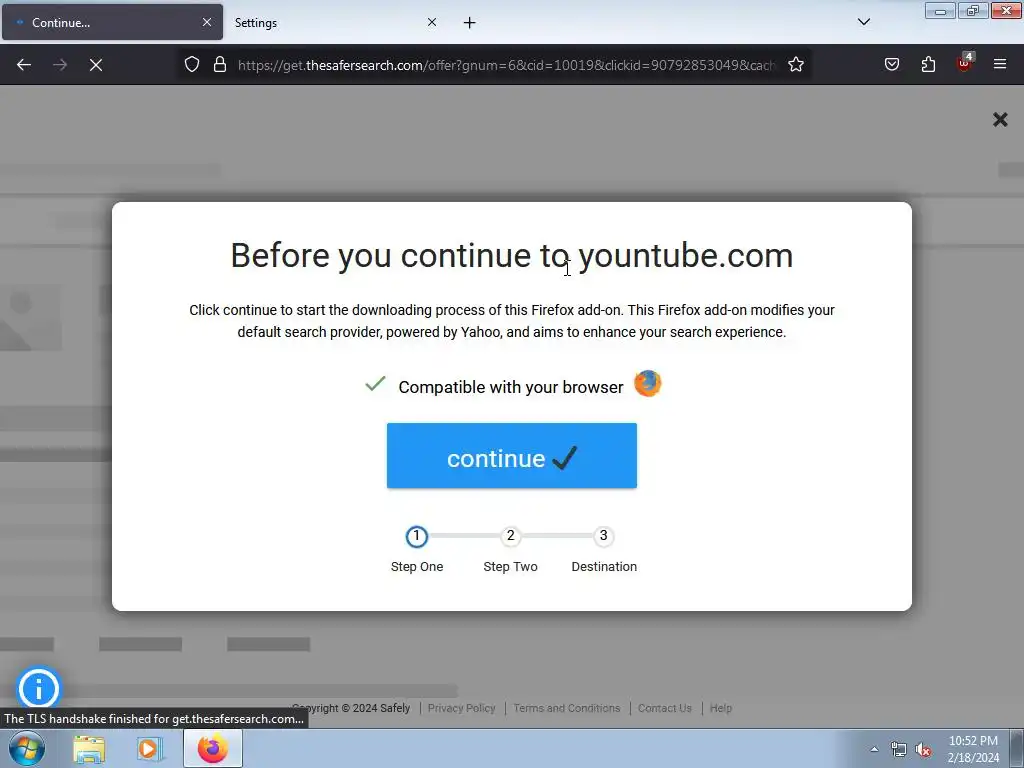Open the Firefox hamburger menu
The image size is (1024, 768).
pos(1000,65)
